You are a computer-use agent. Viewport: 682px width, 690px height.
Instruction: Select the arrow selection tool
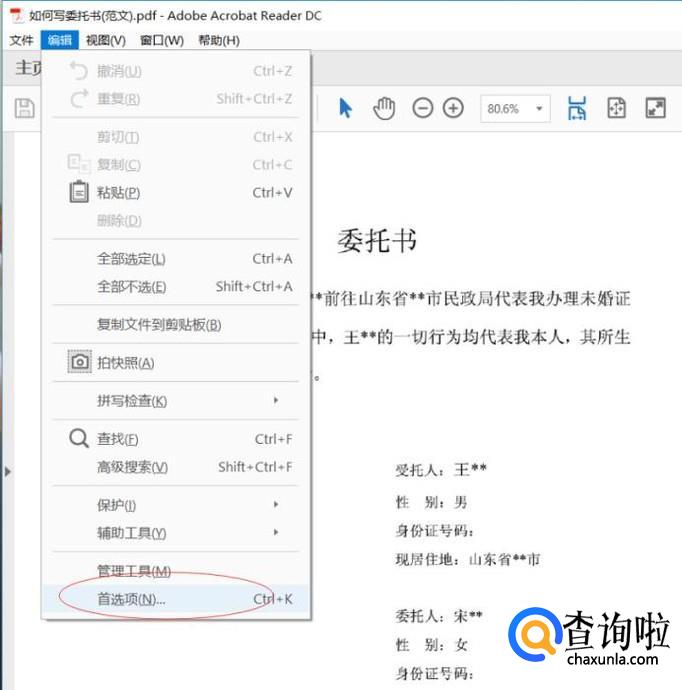point(345,108)
